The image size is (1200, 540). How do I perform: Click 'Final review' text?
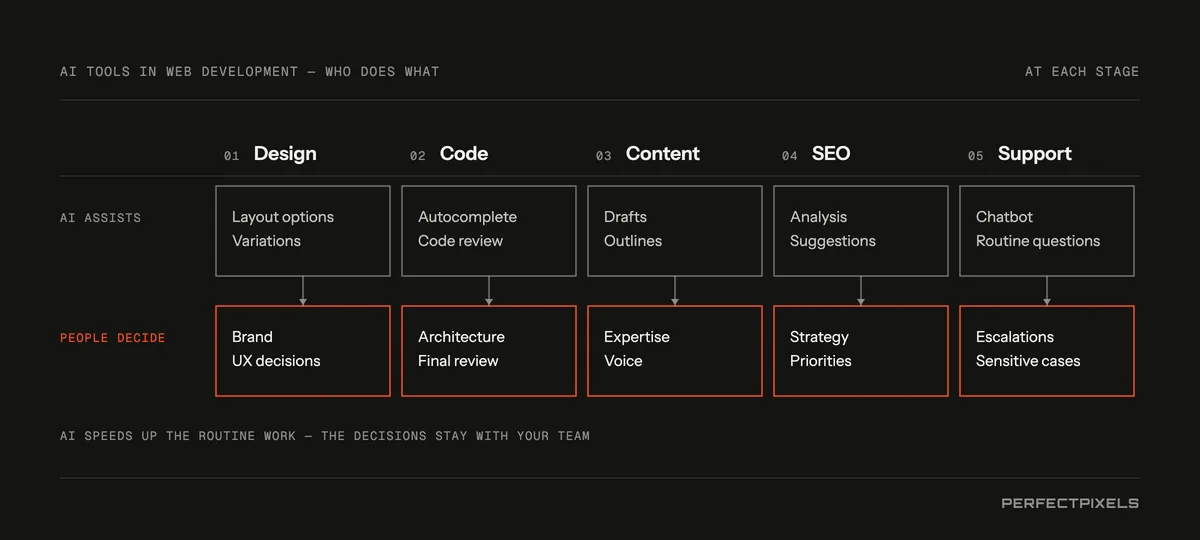[458, 361]
